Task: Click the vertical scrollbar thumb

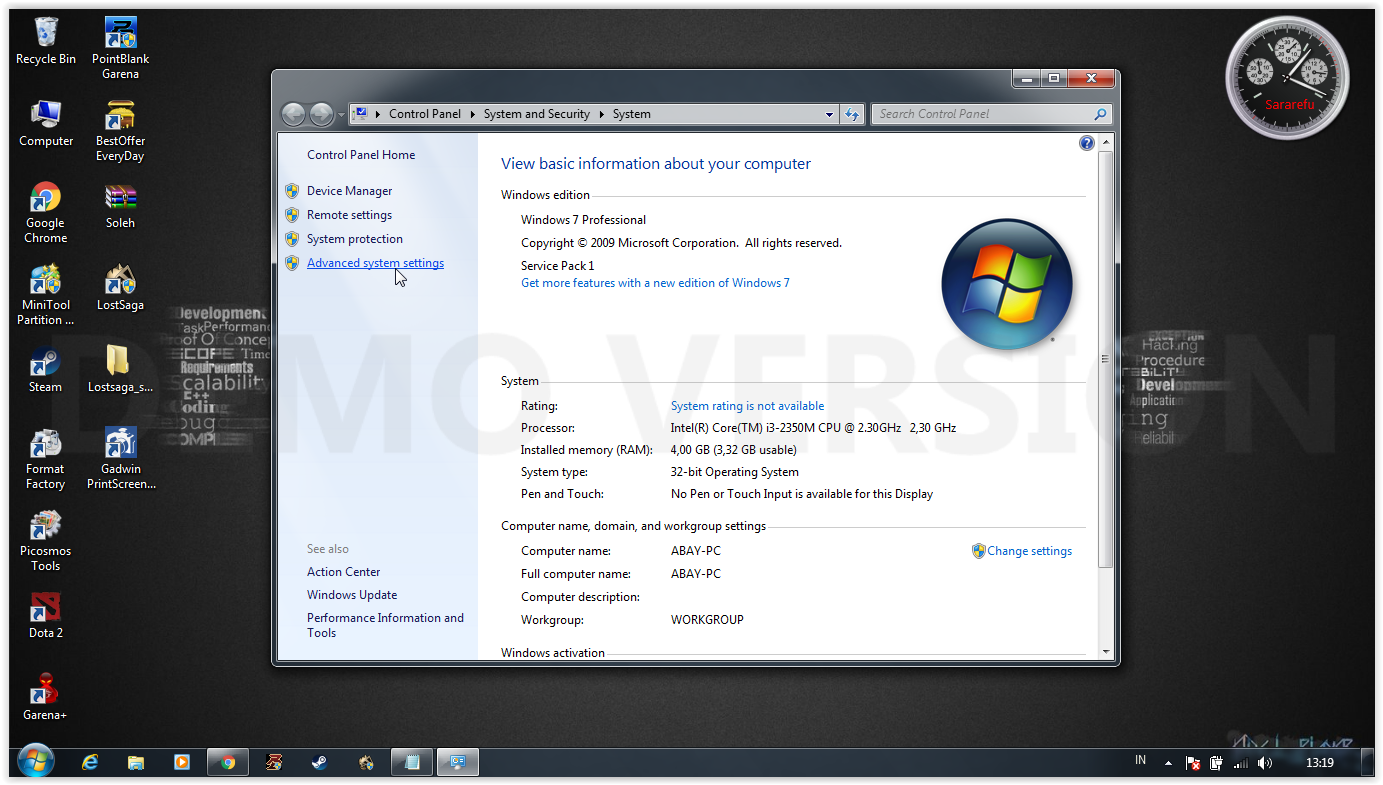Action: tap(1105, 360)
